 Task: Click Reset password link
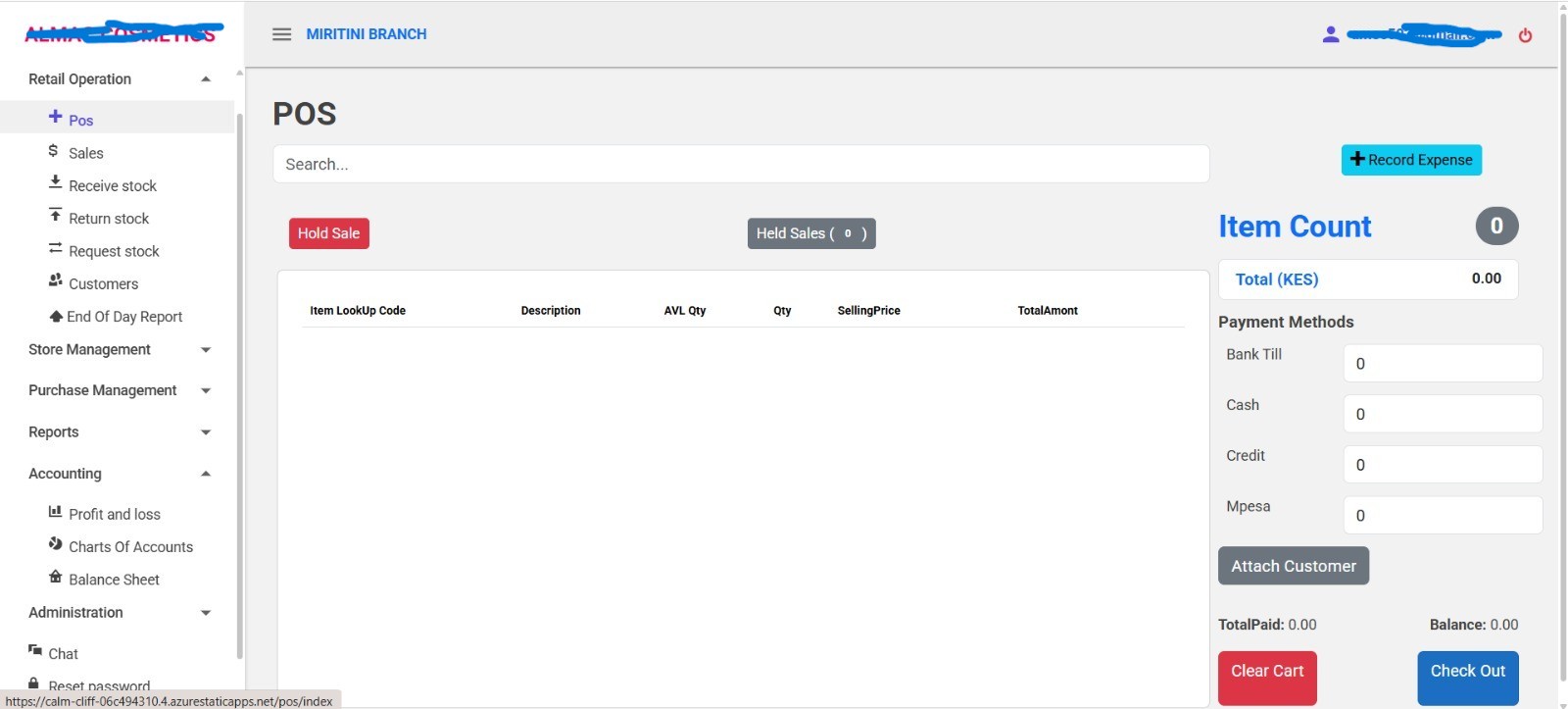click(99, 686)
